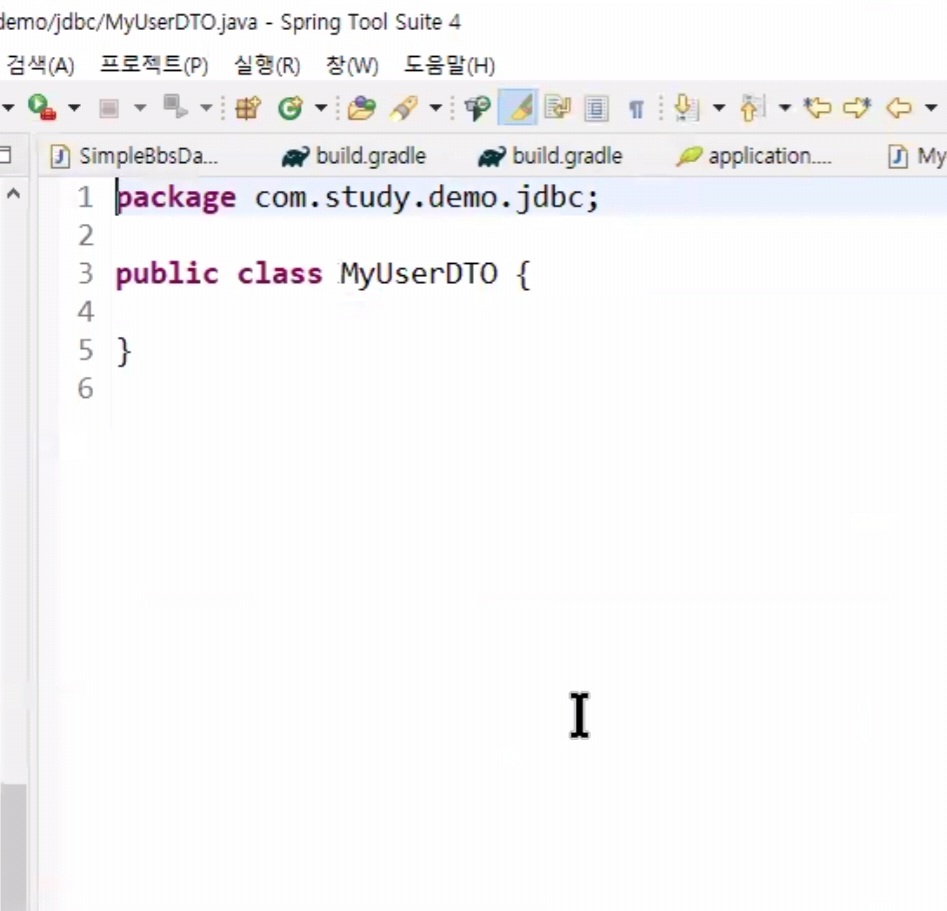Screen dimensions: 947x911
Task: Open the Previous Annotation dropdown arrow
Action: click(785, 108)
